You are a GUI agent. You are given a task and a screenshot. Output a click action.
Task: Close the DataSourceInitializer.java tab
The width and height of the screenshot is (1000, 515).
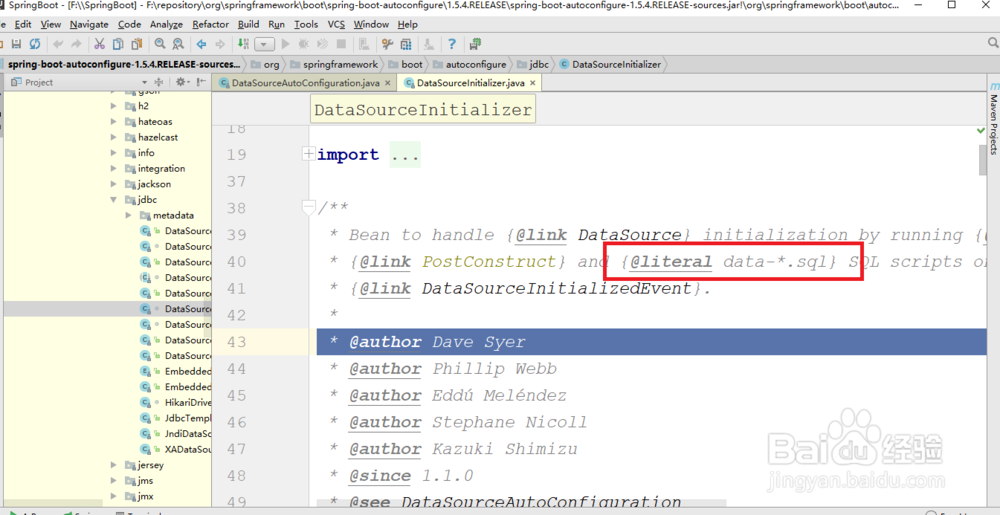tap(533, 83)
